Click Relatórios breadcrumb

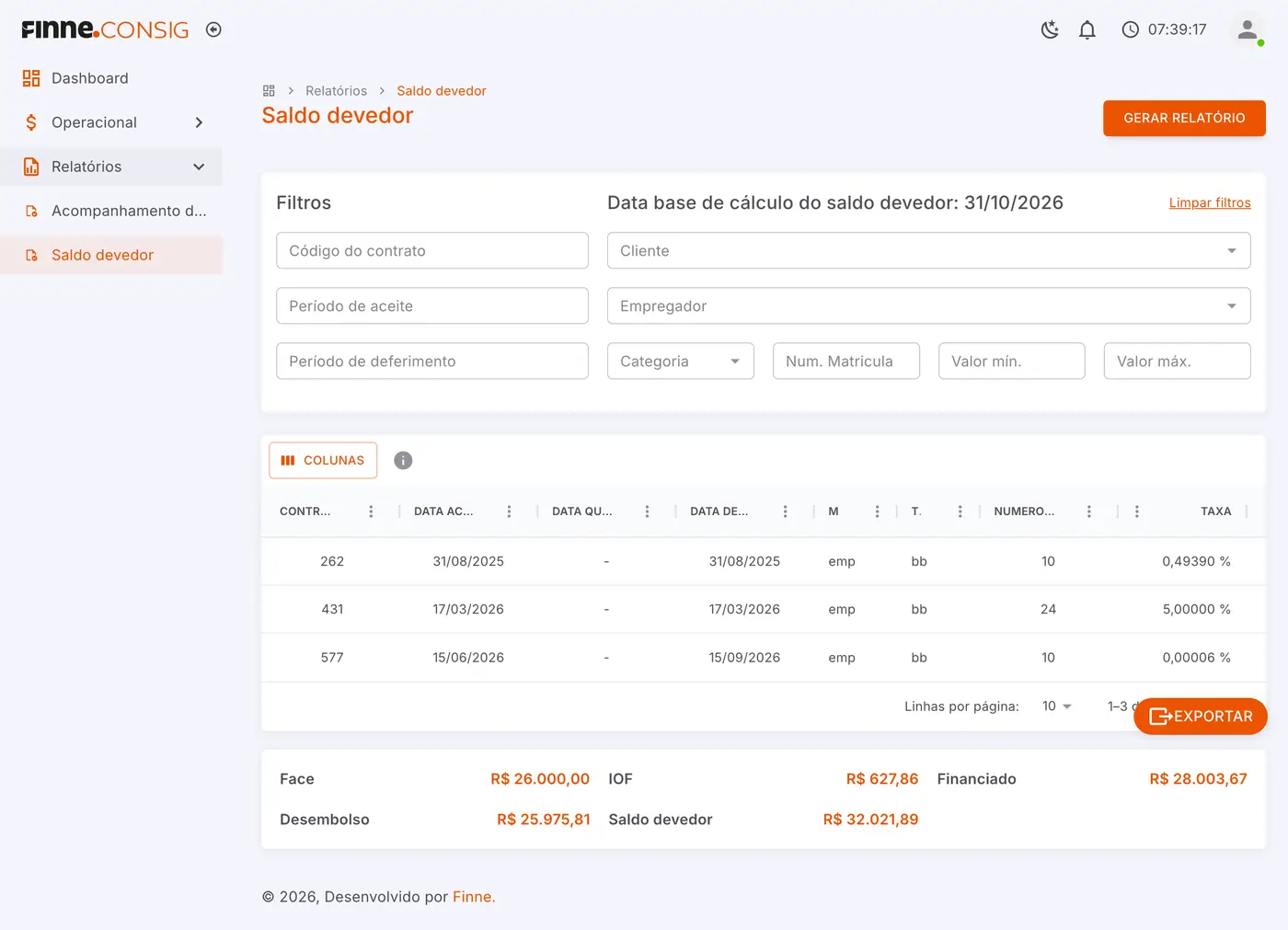336,91
